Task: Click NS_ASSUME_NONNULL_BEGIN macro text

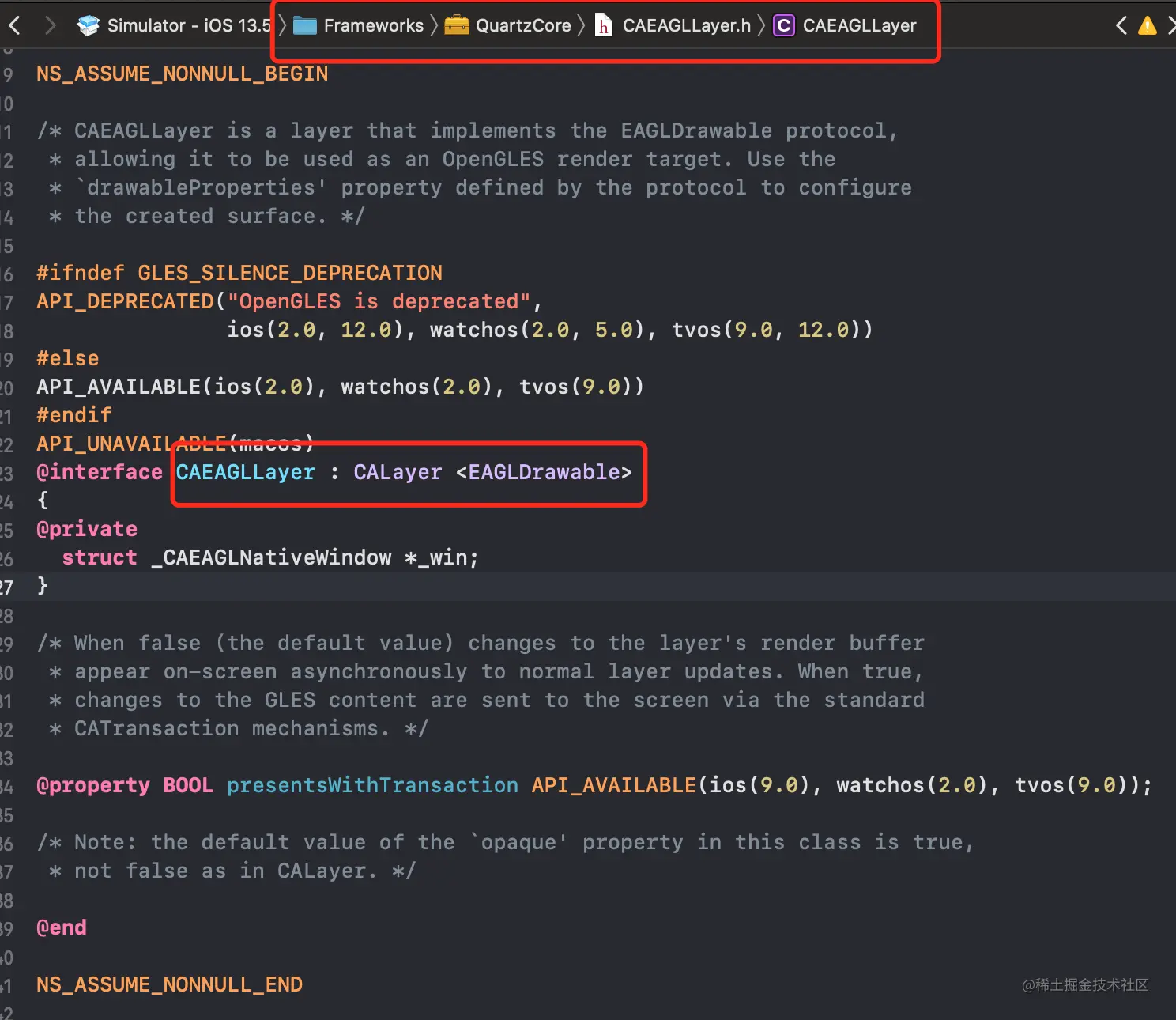Action: (183, 74)
